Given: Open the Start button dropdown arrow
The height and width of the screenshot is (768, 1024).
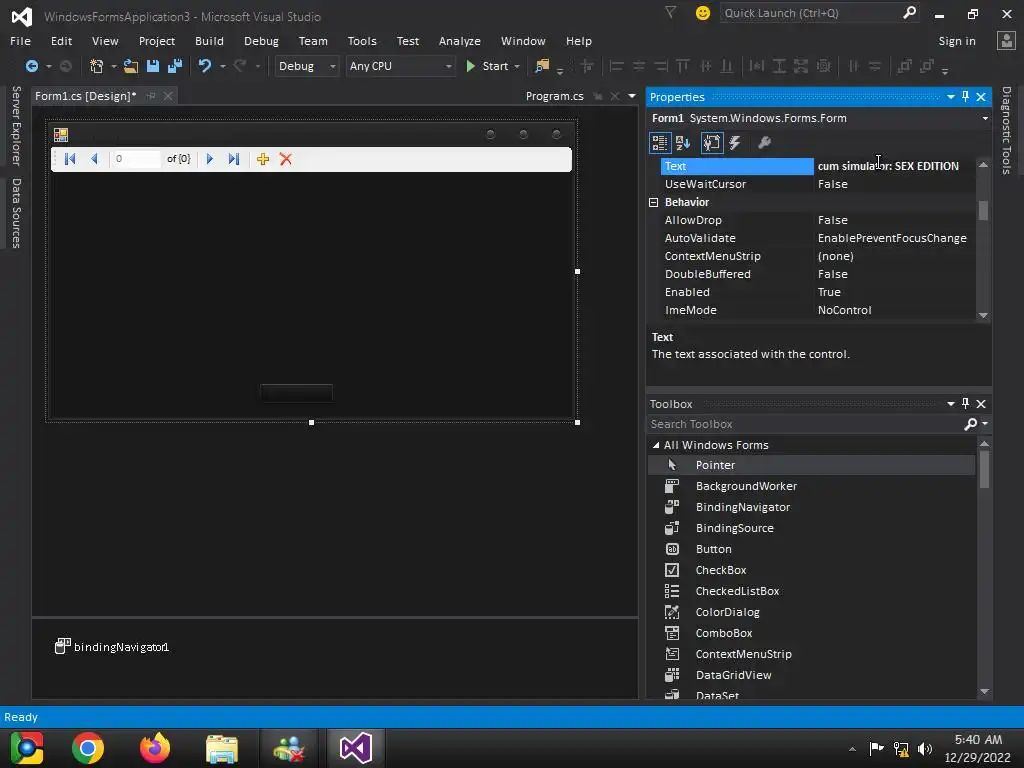Looking at the screenshot, I should click(517, 67).
